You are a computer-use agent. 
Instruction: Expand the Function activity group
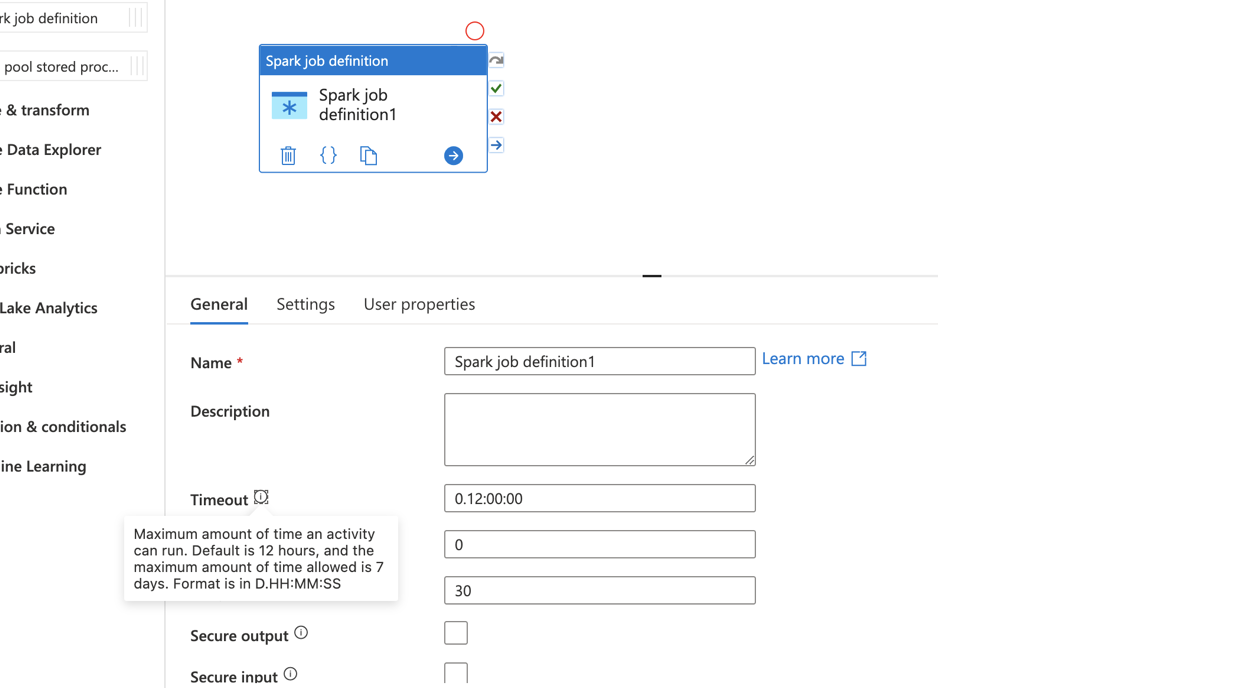34,189
